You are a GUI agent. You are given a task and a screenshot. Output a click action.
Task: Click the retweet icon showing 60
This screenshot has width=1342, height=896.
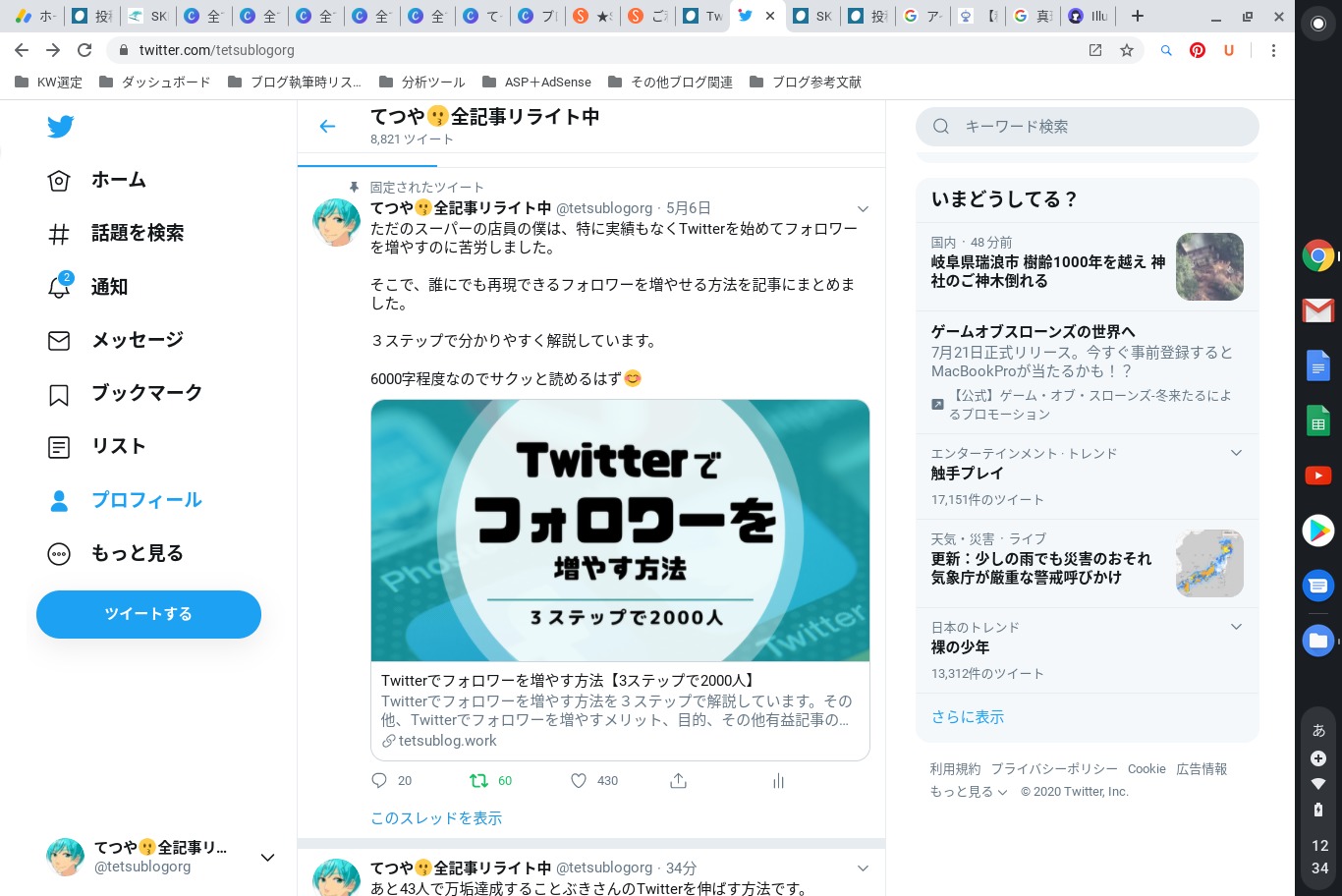[x=478, y=780]
